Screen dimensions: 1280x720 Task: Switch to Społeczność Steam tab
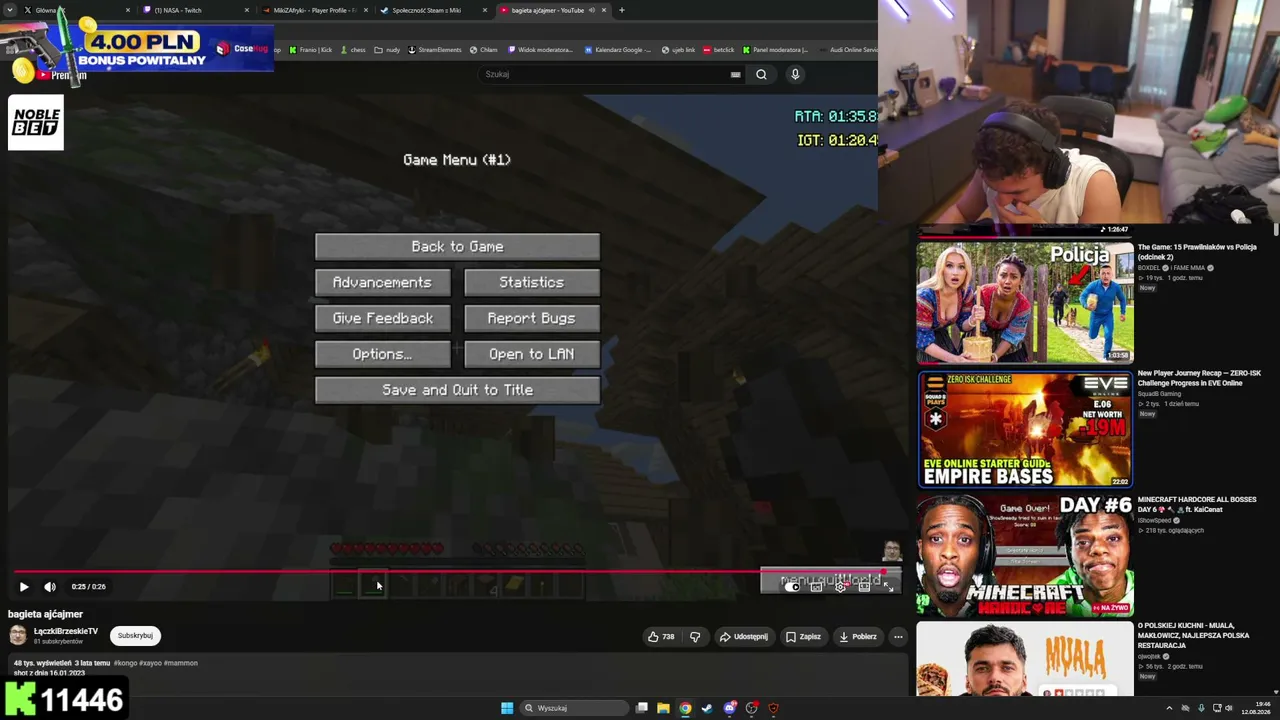point(433,10)
